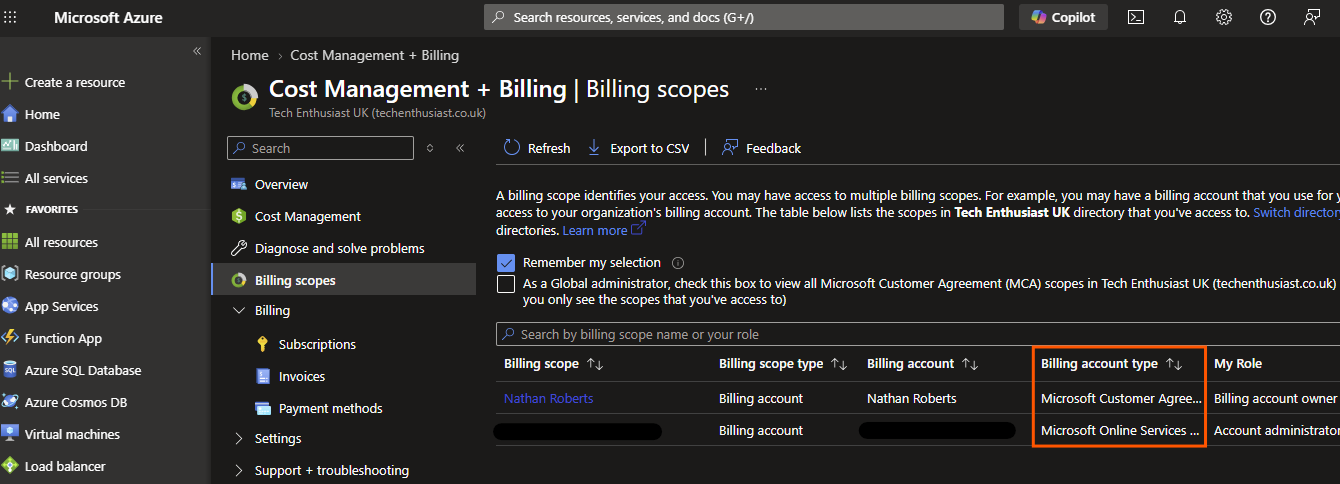Click the top bar feedback person icon
1340x484 pixels.
click(1312, 17)
